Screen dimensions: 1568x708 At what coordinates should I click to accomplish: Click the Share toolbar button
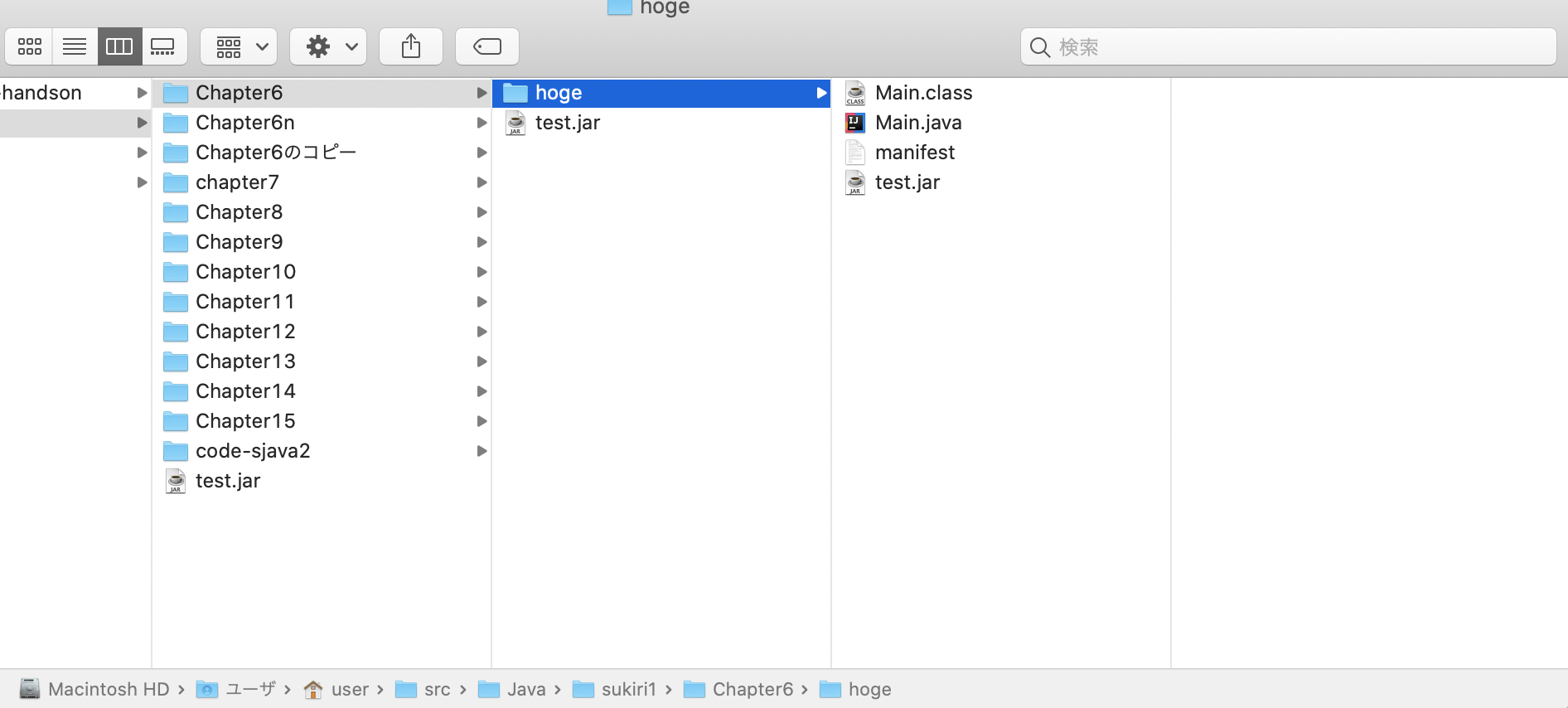[411, 46]
